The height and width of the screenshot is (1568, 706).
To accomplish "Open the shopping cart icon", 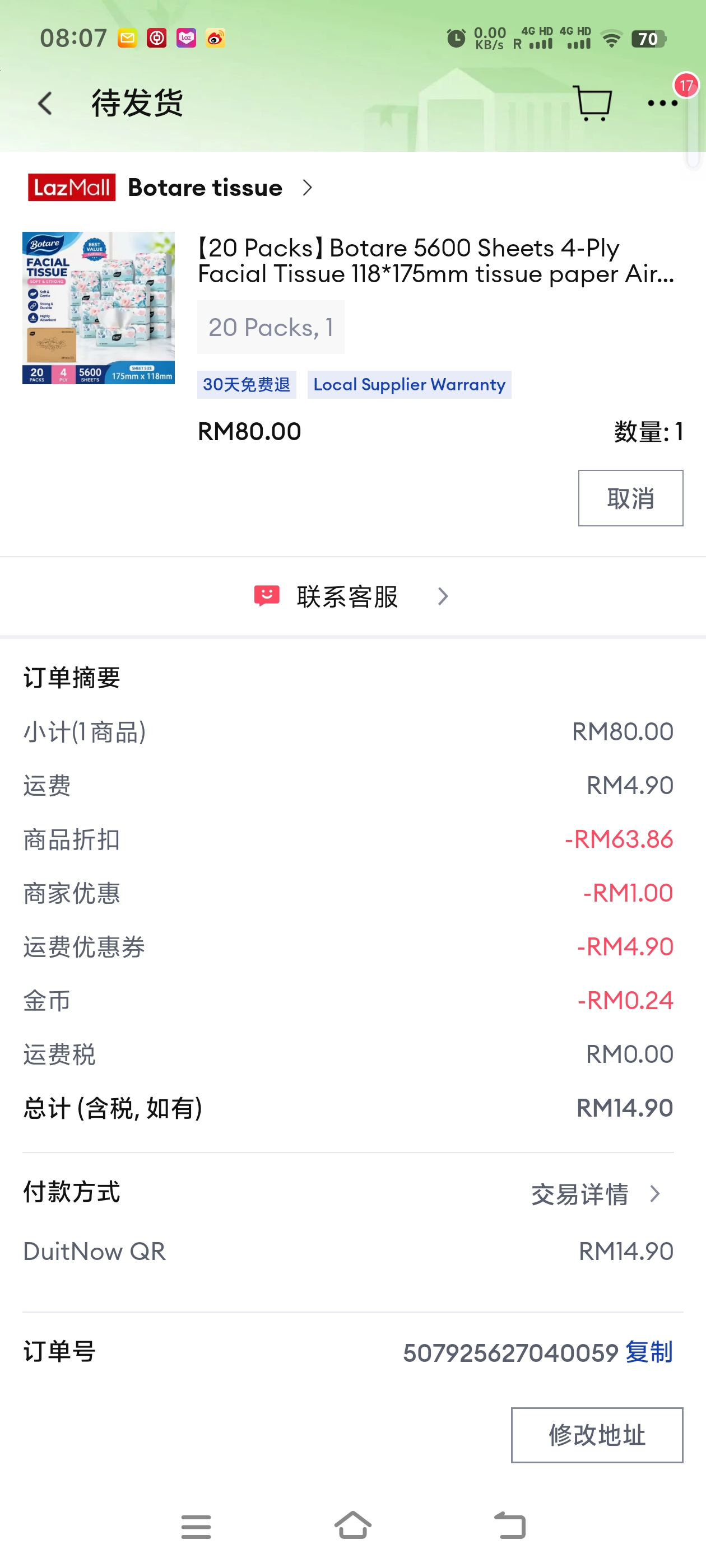I will (x=592, y=102).
